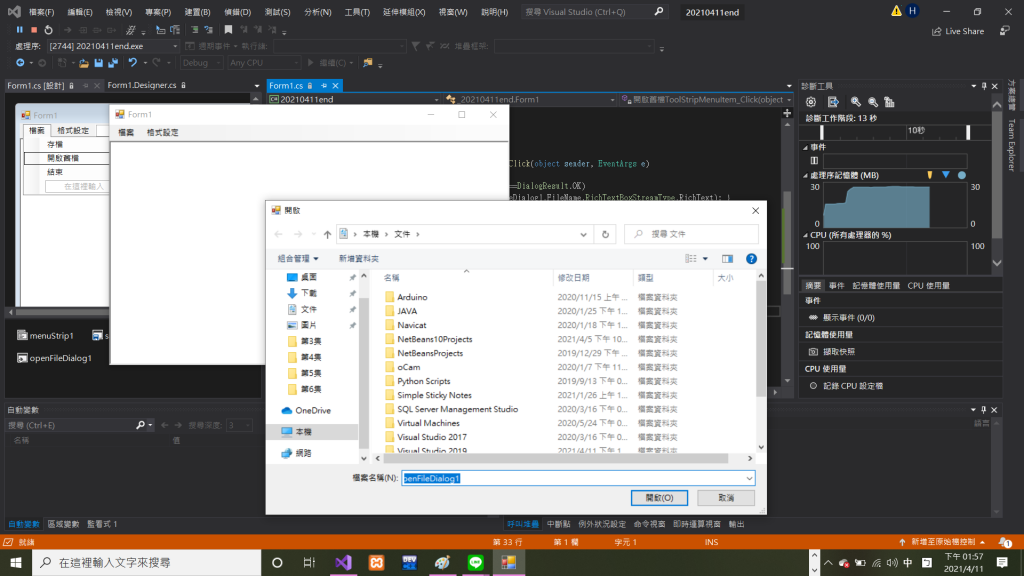This screenshot has height=576, width=1024.
Task: Open Live Share
Action: (958, 31)
